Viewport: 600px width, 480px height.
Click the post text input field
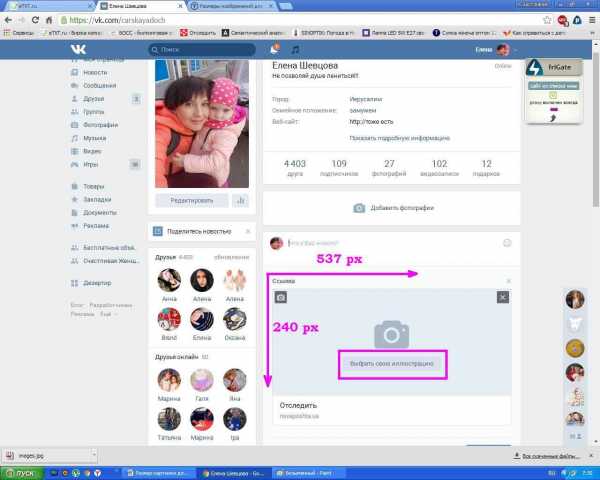pos(393,243)
